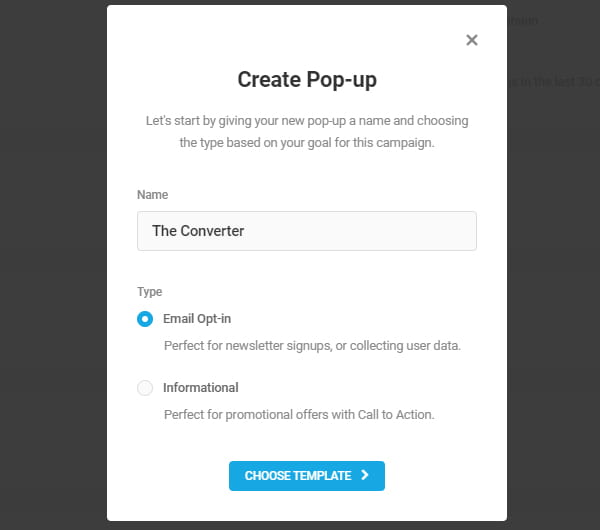Click the Email Opt-in label text
The image size is (600, 530).
pos(197,320)
